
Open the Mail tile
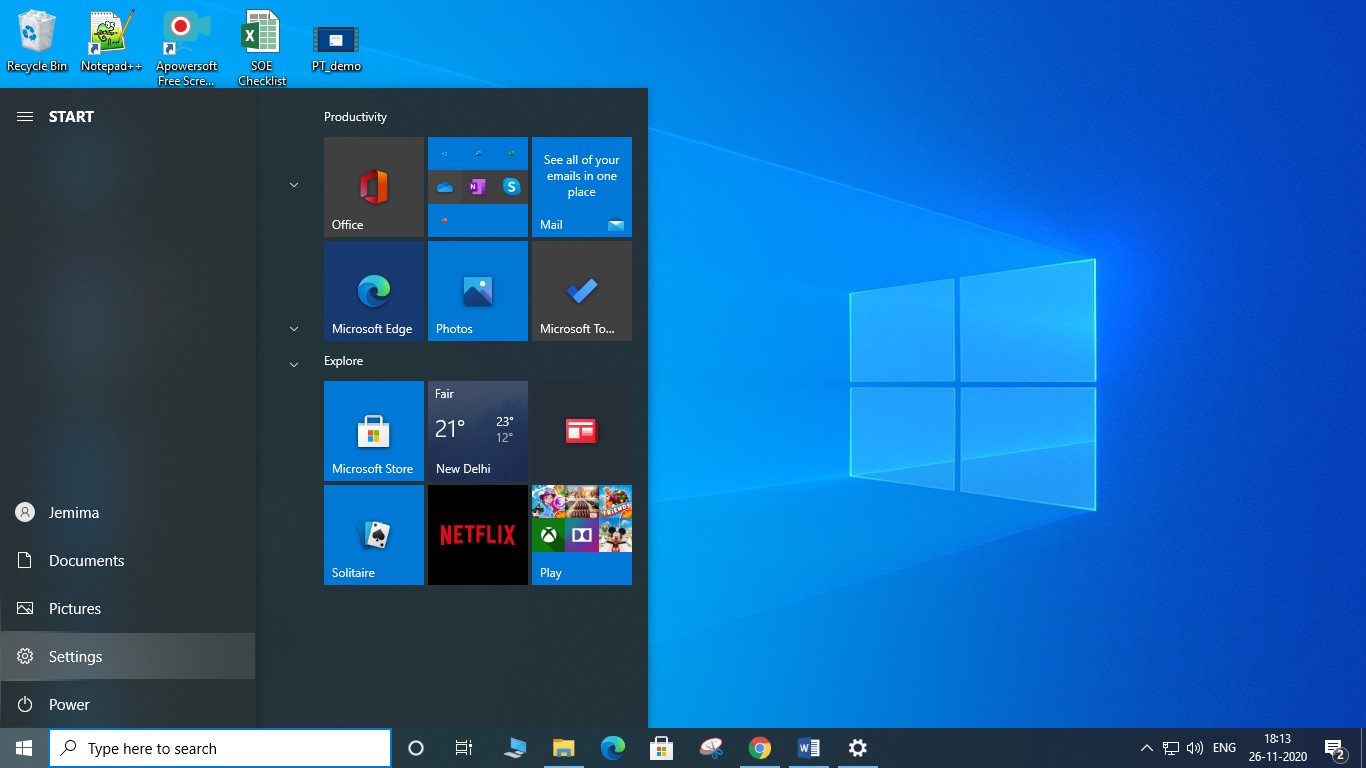tap(582, 187)
